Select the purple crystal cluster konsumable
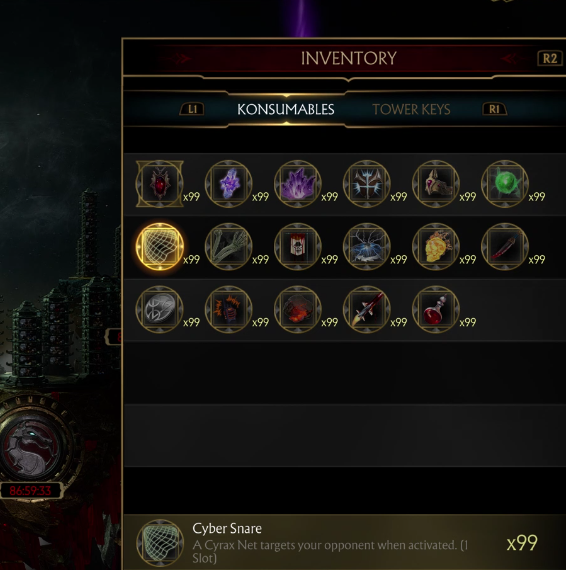The image size is (566, 570). coord(298,184)
